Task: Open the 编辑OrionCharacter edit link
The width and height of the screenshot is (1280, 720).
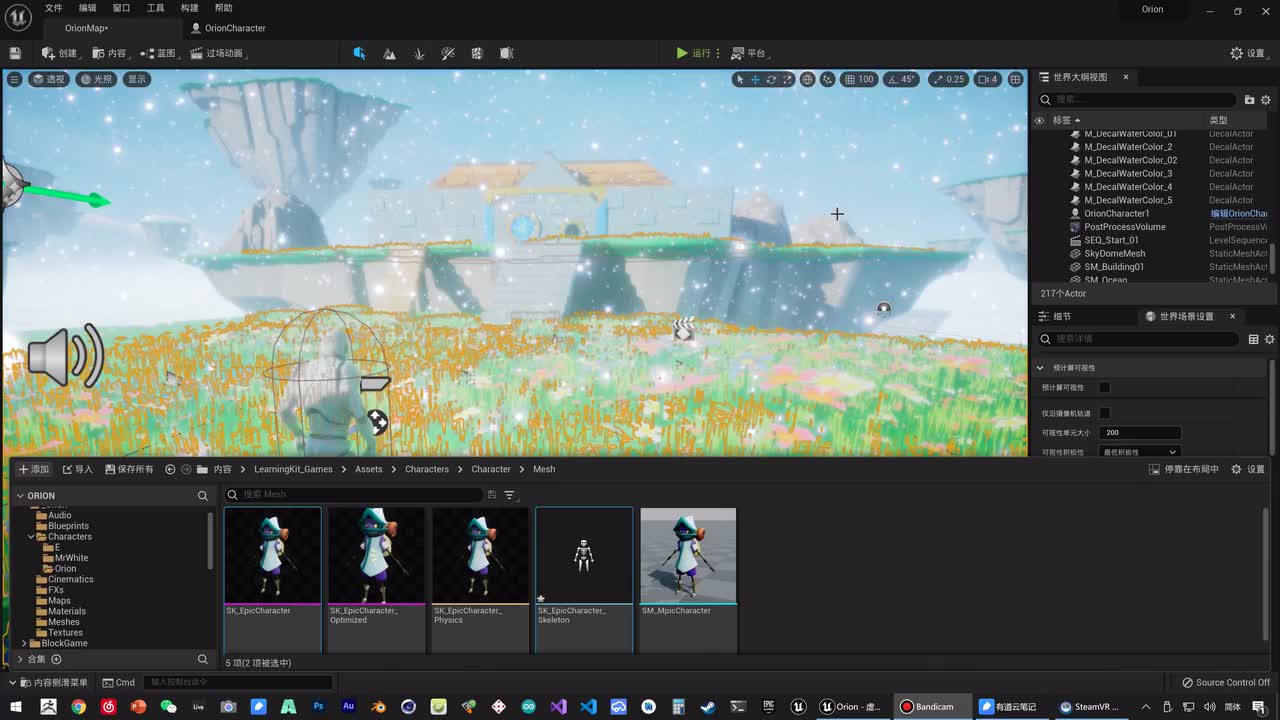Action: click(1239, 213)
